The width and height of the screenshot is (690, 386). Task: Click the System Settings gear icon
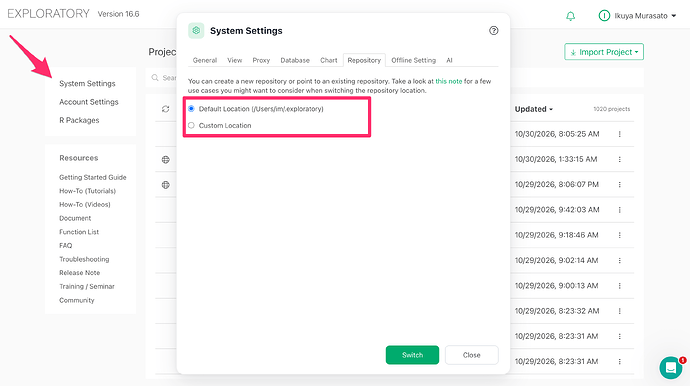point(196,30)
